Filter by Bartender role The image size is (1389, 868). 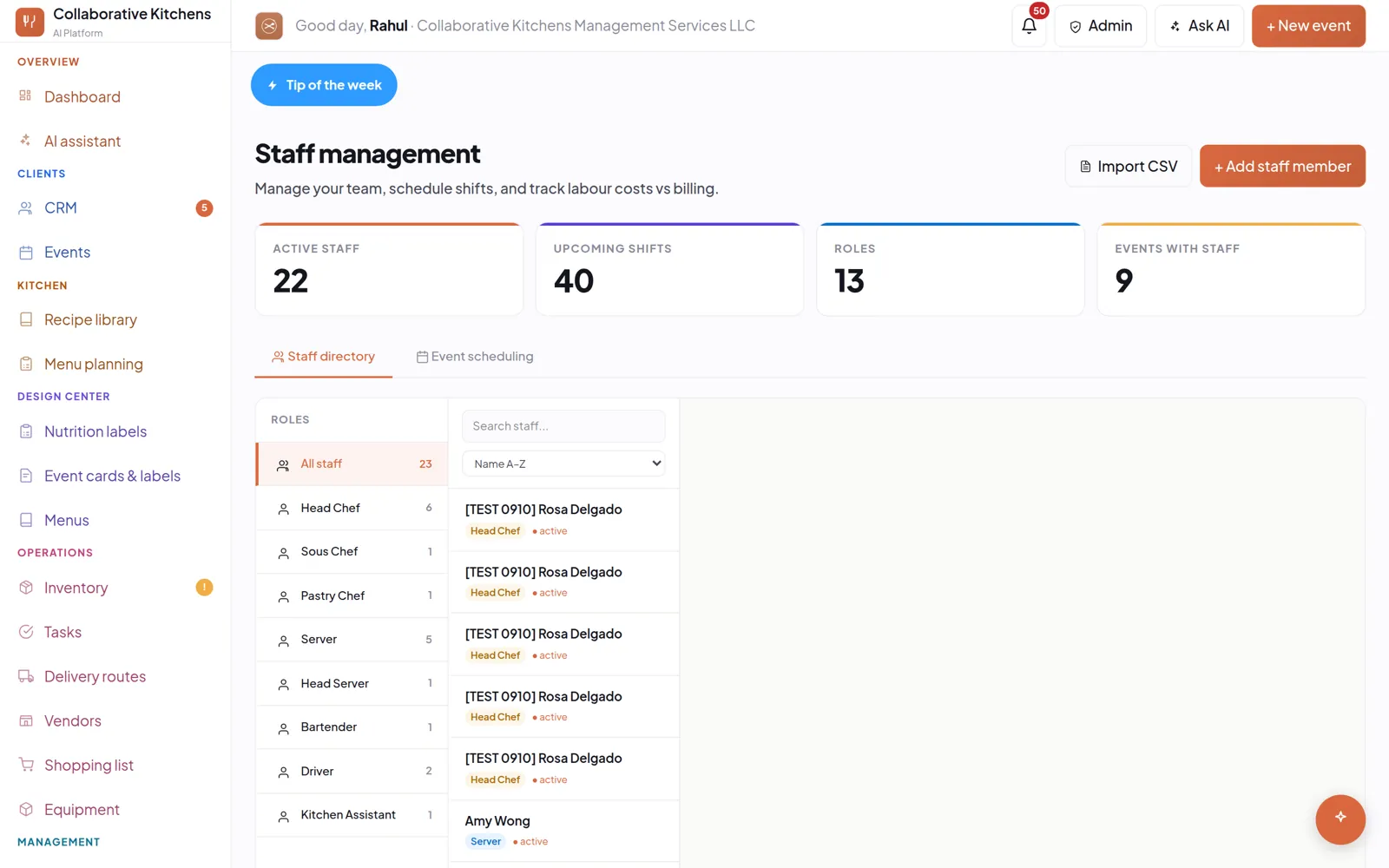352,727
